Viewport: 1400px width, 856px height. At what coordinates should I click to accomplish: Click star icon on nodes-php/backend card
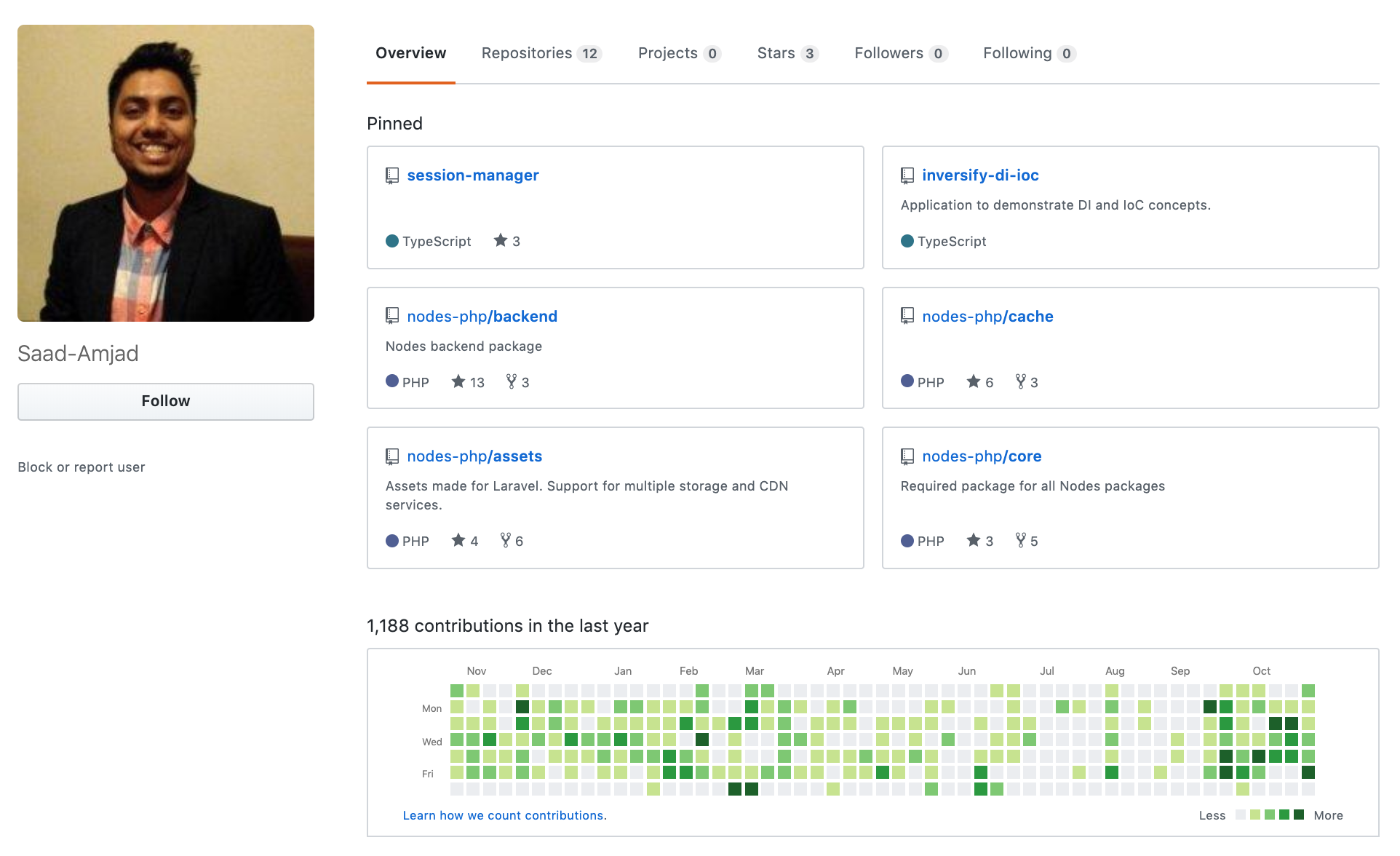click(458, 381)
